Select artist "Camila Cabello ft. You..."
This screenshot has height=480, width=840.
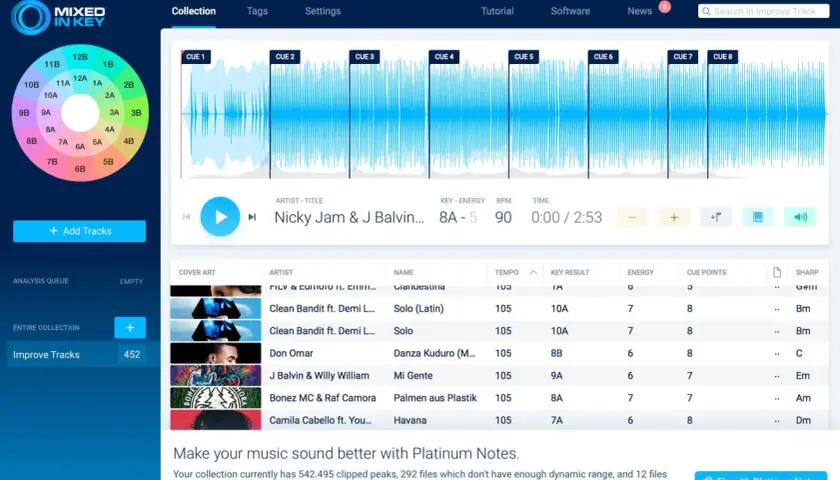[x=320, y=420]
